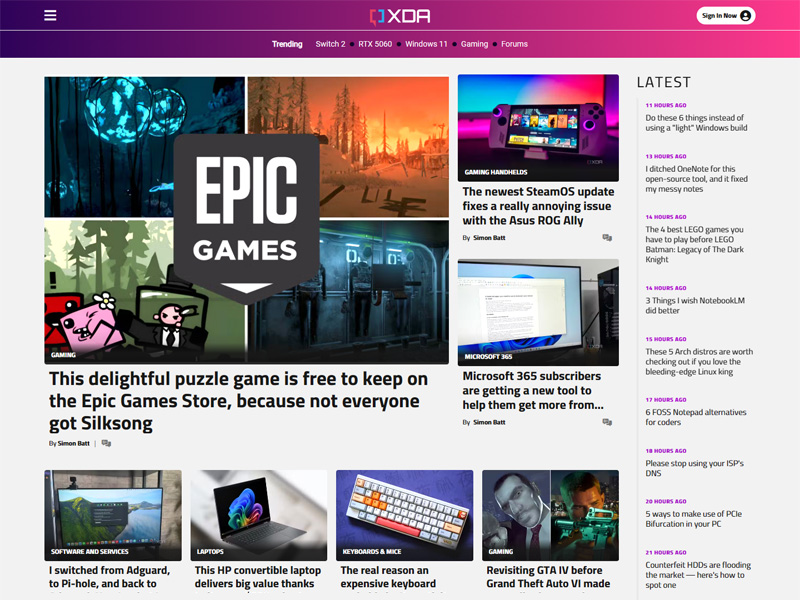
Task: Go to Forums from trending bar
Action: [x=514, y=44]
